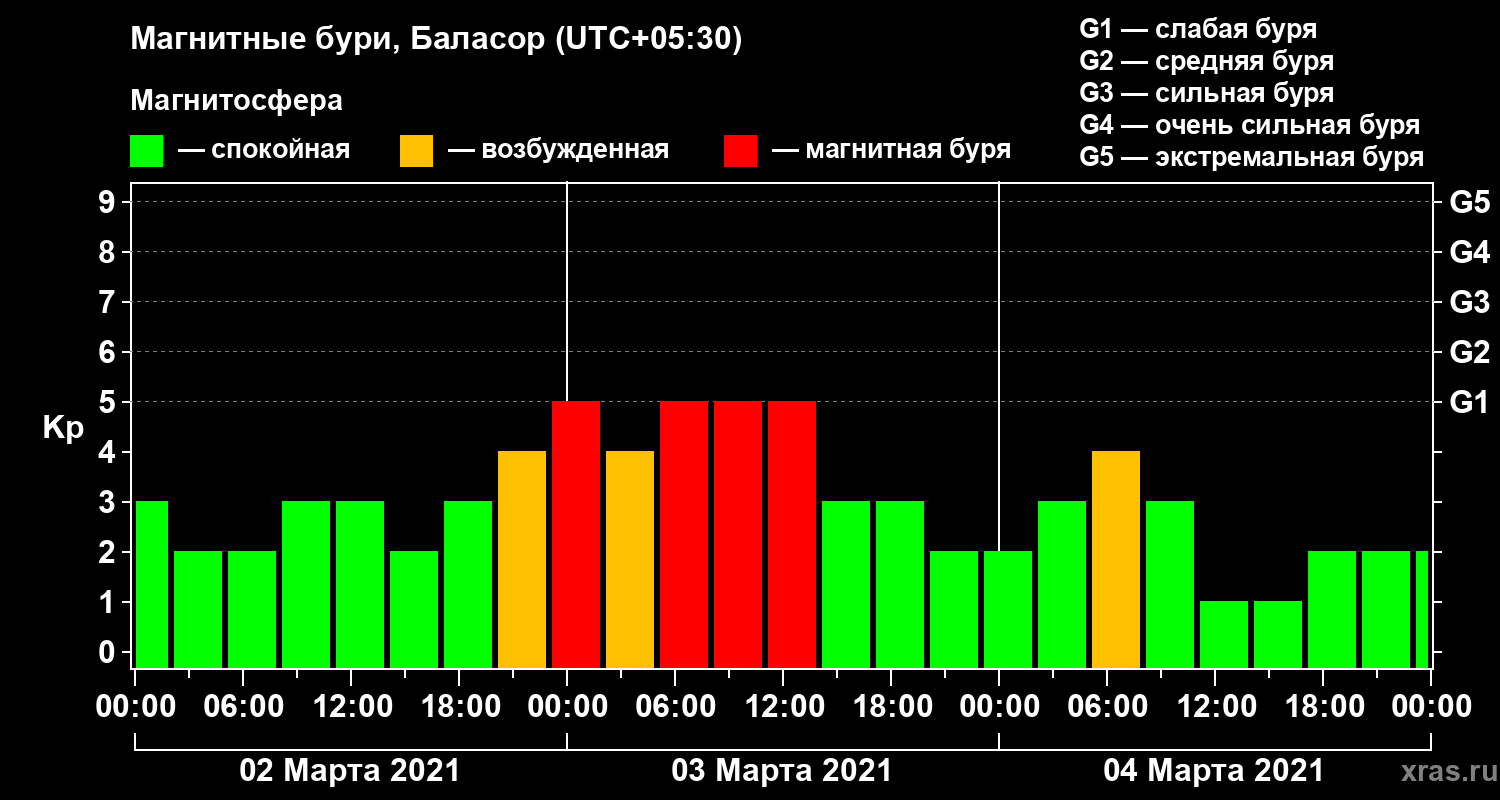Click the green Kp 3 bar at 12:00 on 02 March

tap(360, 584)
